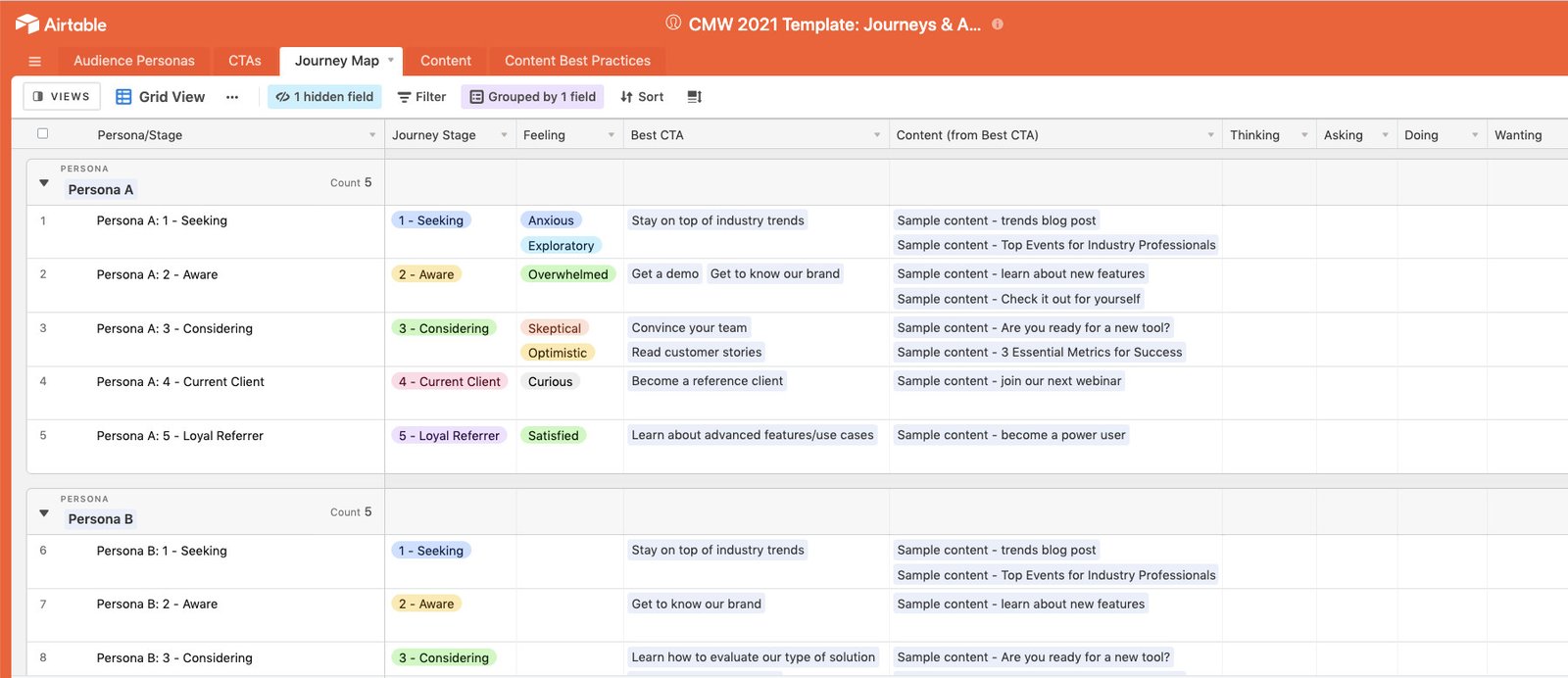The height and width of the screenshot is (678, 1568).
Task: Click Sample content - Check it out for yourself
Action: click(1019, 299)
